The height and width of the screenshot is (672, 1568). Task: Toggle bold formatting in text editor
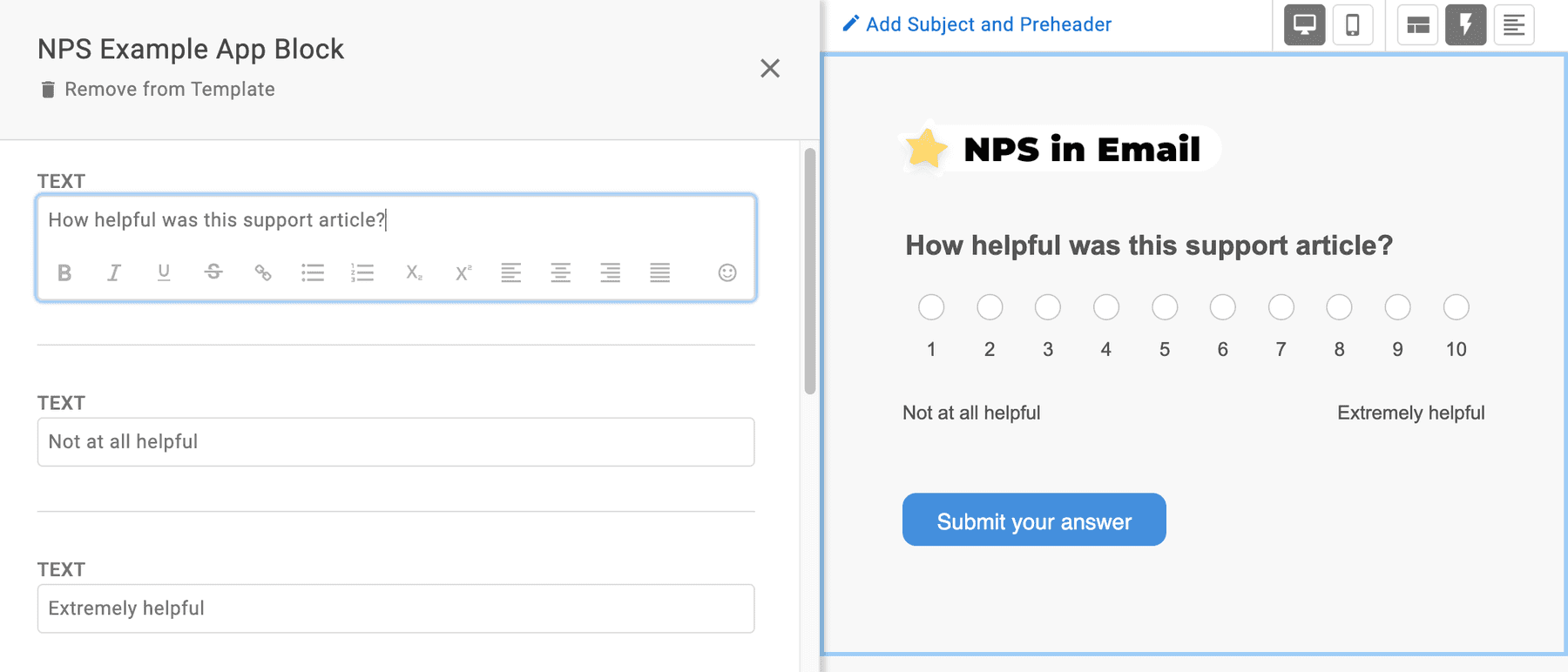[64, 273]
